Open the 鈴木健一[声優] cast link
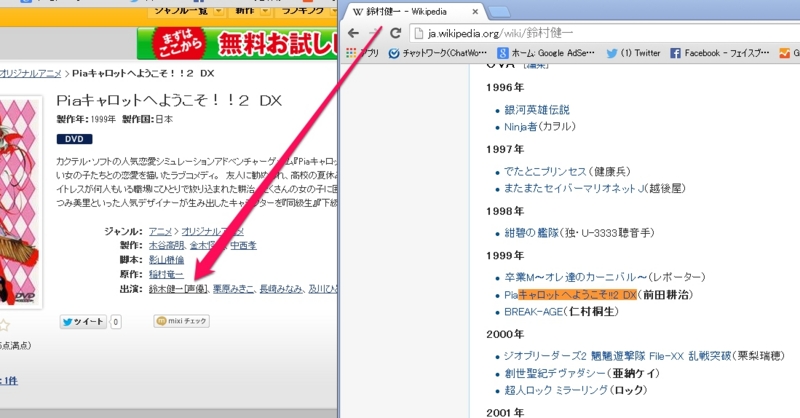This screenshot has height=418, width=800. pyautogui.click(x=178, y=289)
